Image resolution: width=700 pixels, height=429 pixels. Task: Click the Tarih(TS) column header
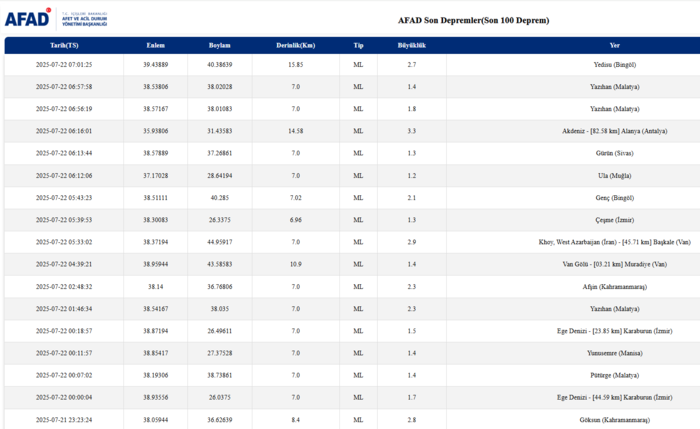[64, 46]
